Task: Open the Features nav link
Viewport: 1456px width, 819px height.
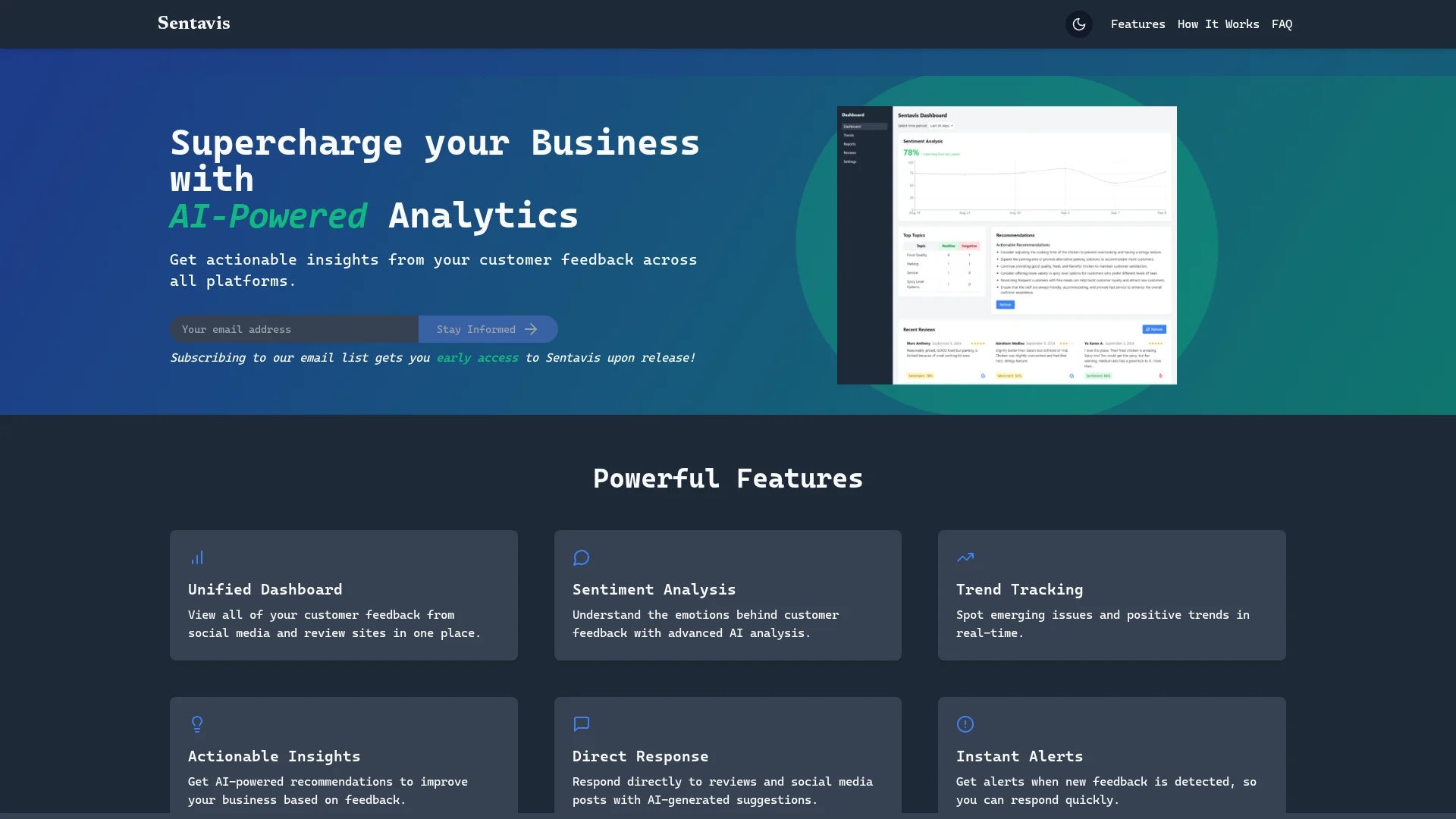Action: [x=1137, y=24]
